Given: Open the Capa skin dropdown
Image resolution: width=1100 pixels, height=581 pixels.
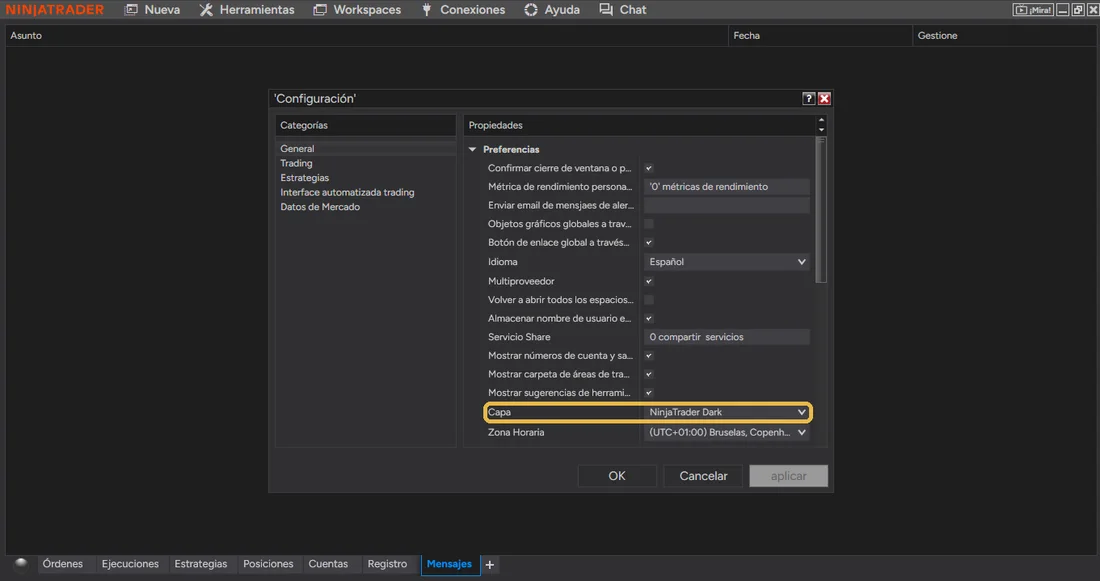Looking at the screenshot, I should [x=726, y=412].
